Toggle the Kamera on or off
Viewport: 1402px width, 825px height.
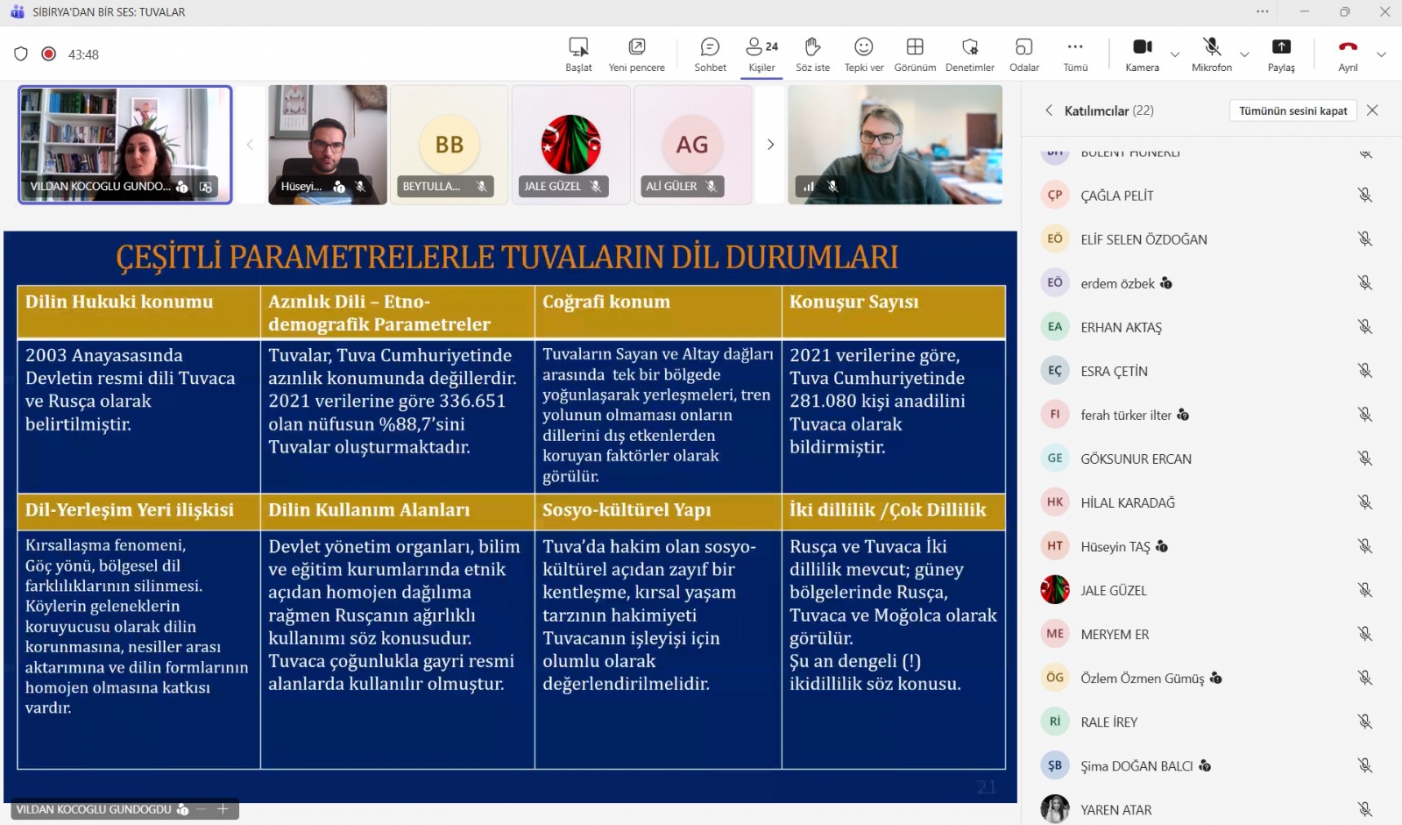coord(1142,47)
